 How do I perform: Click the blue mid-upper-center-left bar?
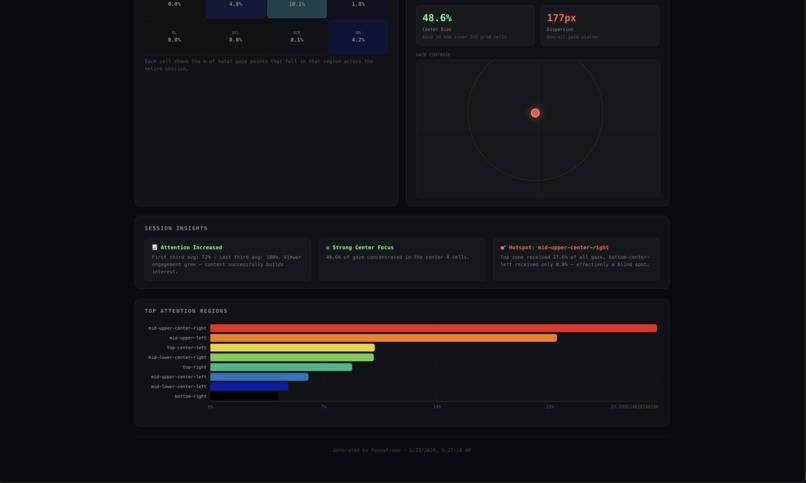(259, 377)
